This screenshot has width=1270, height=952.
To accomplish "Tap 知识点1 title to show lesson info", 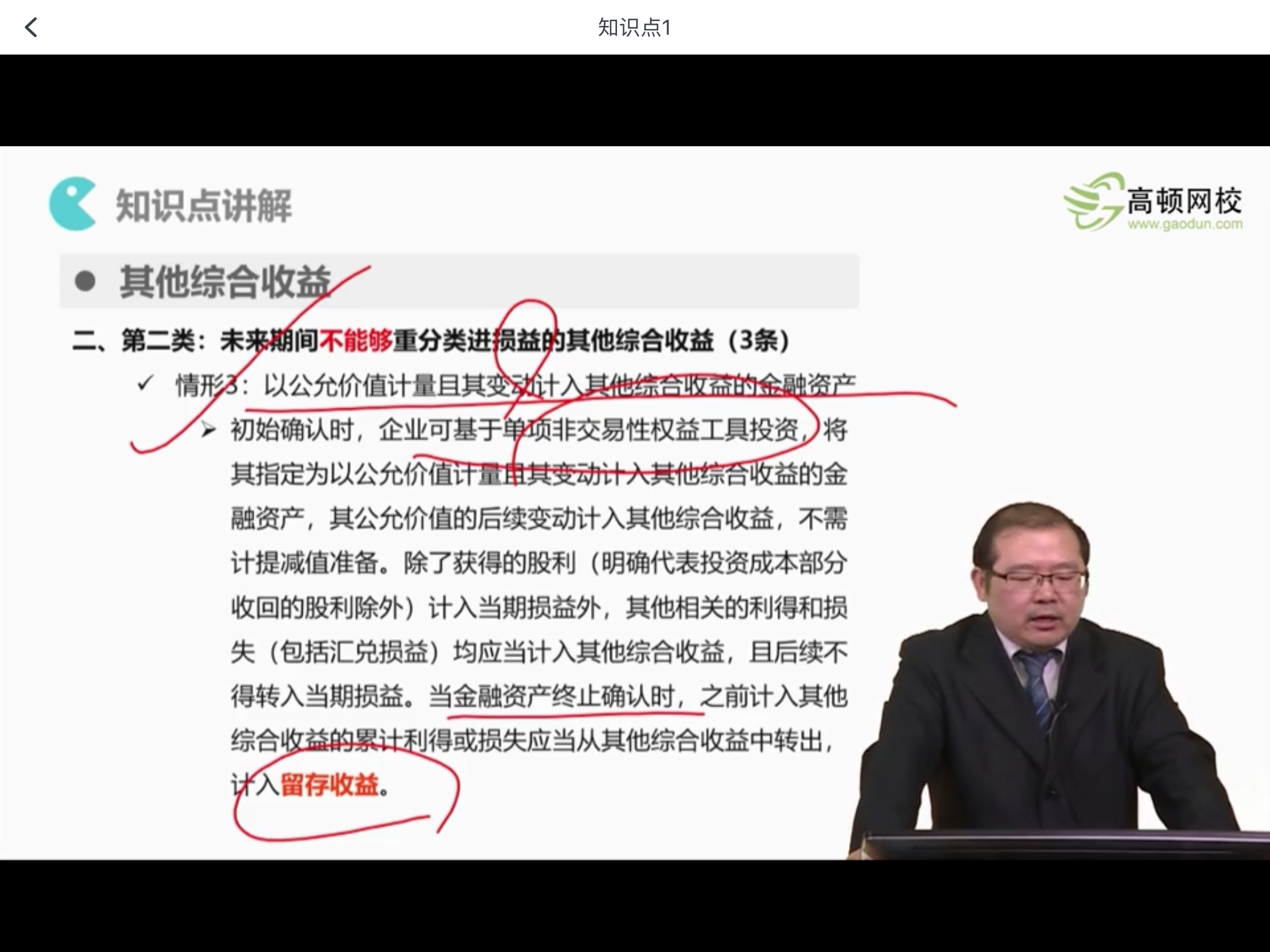I will click(635, 27).
